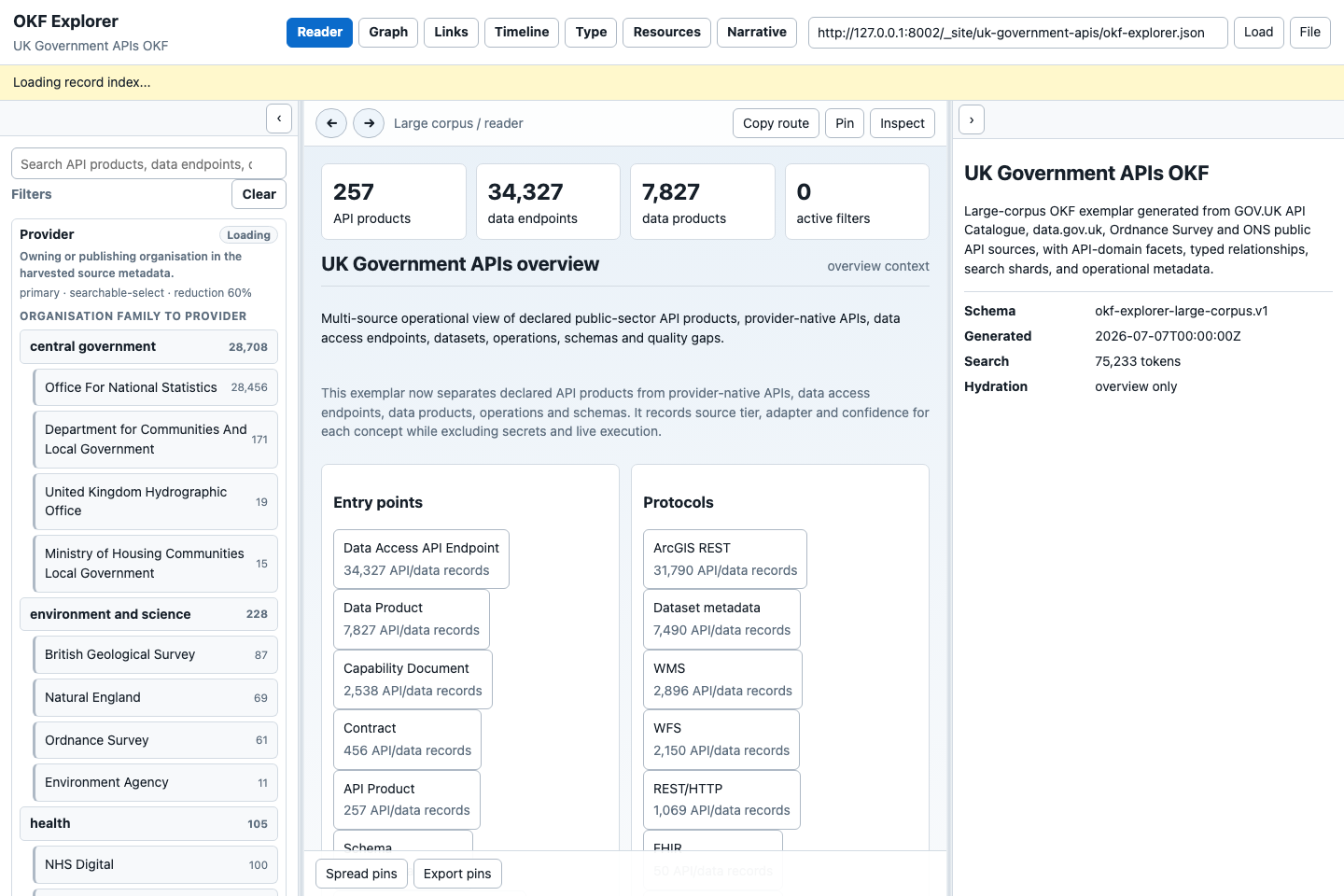Open the Capability Document entry point
1344x896 pixels.
click(x=413, y=679)
